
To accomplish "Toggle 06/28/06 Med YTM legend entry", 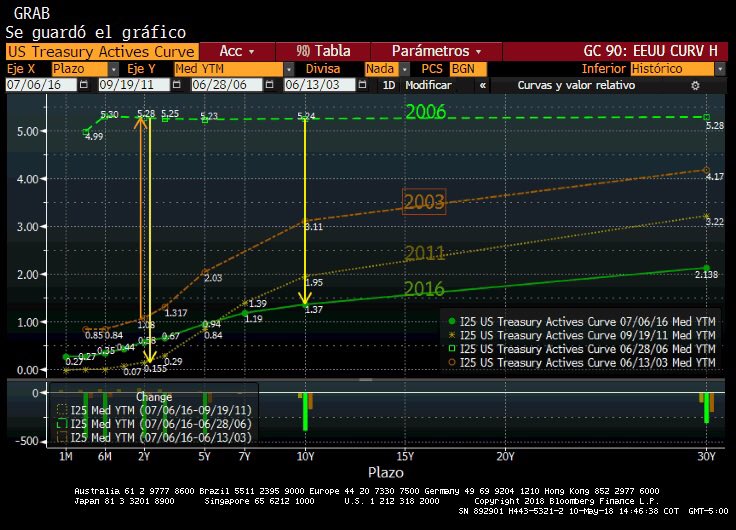I will 582,349.
